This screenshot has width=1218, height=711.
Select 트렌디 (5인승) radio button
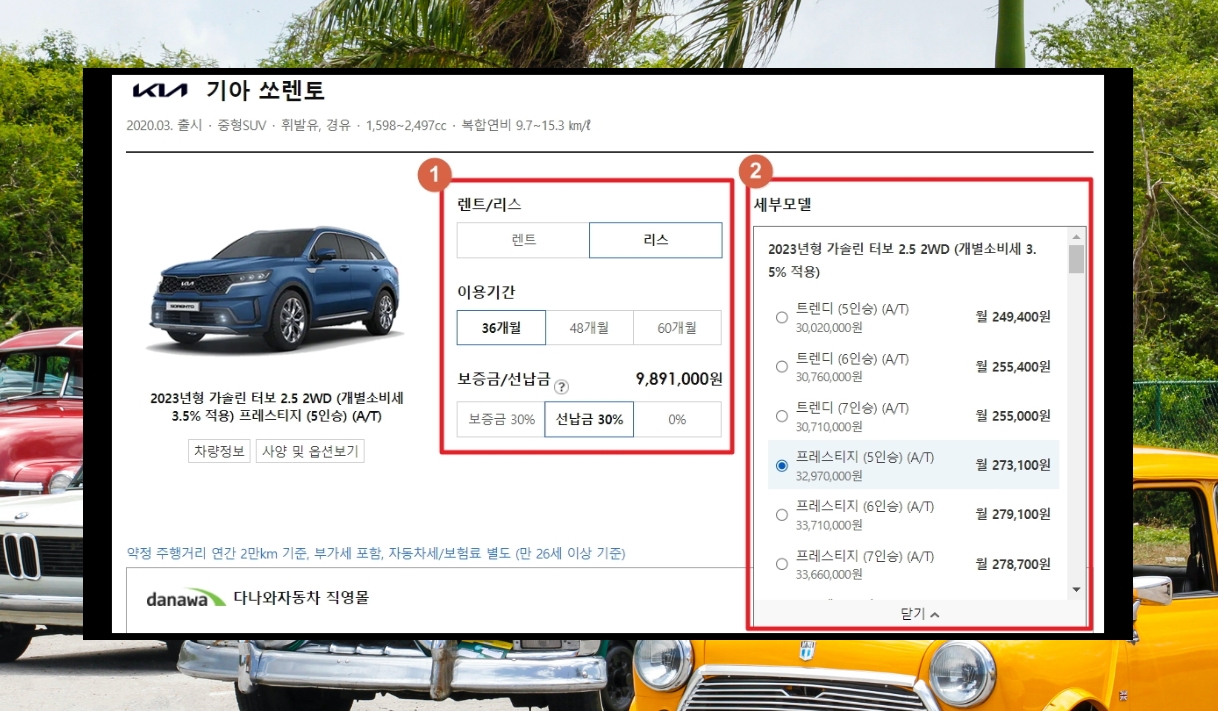782,317
